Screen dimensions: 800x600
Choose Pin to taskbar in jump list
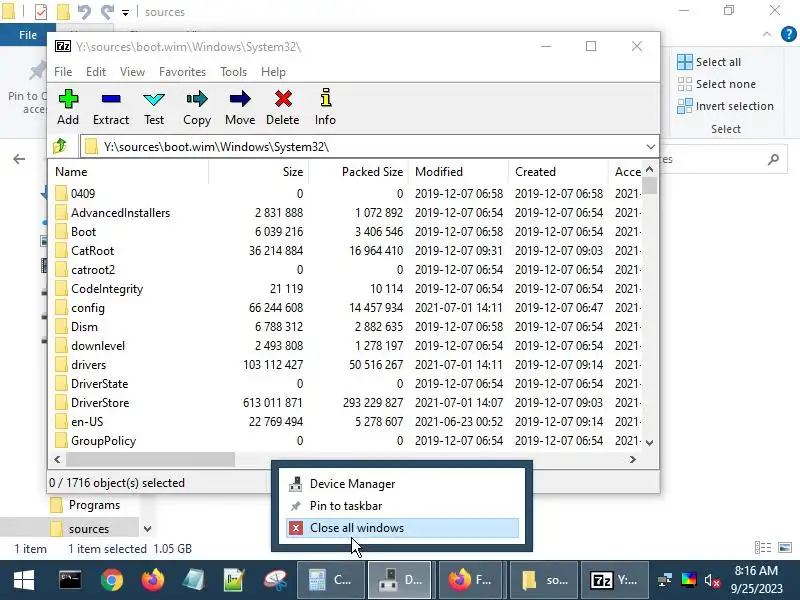pos(403,506)
